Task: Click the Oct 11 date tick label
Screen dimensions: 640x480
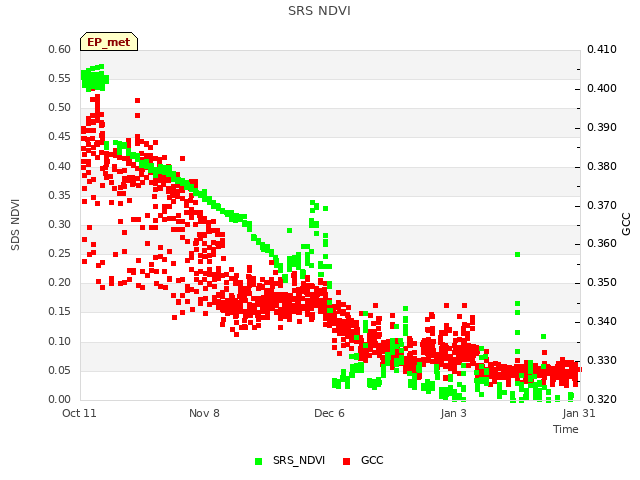Action: pos(79,413)
